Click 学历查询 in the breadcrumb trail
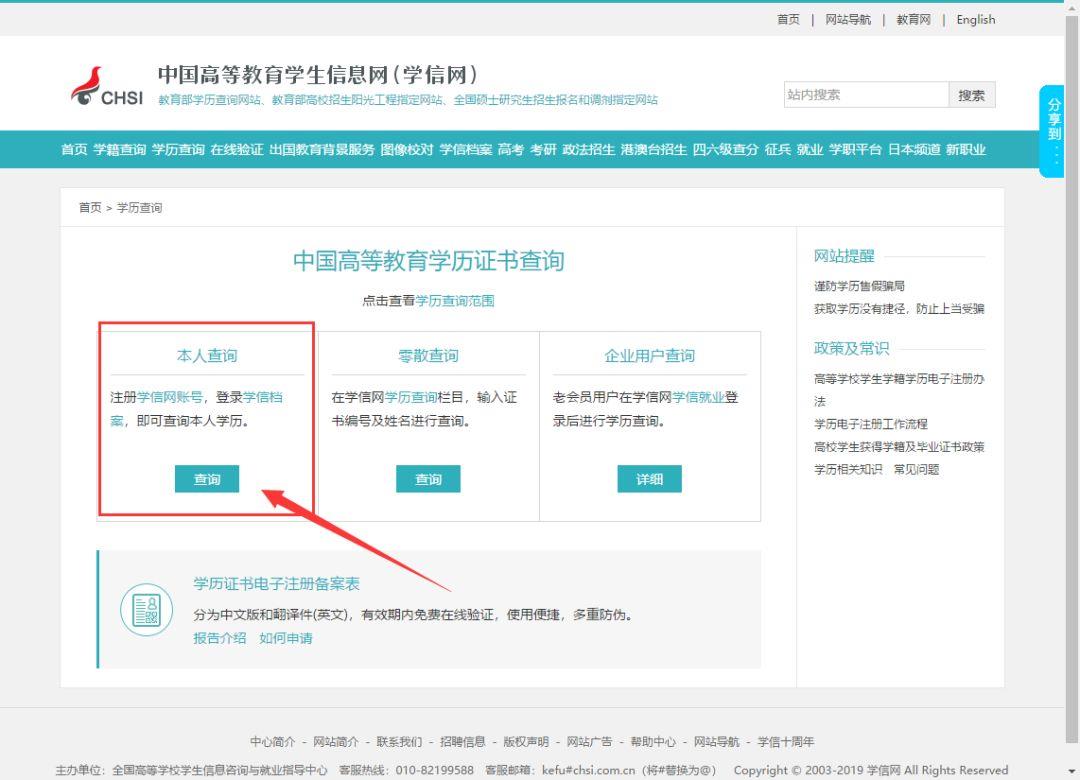Image resolution: width=1080 pixels, height=780 pixels. coord(139,207)
